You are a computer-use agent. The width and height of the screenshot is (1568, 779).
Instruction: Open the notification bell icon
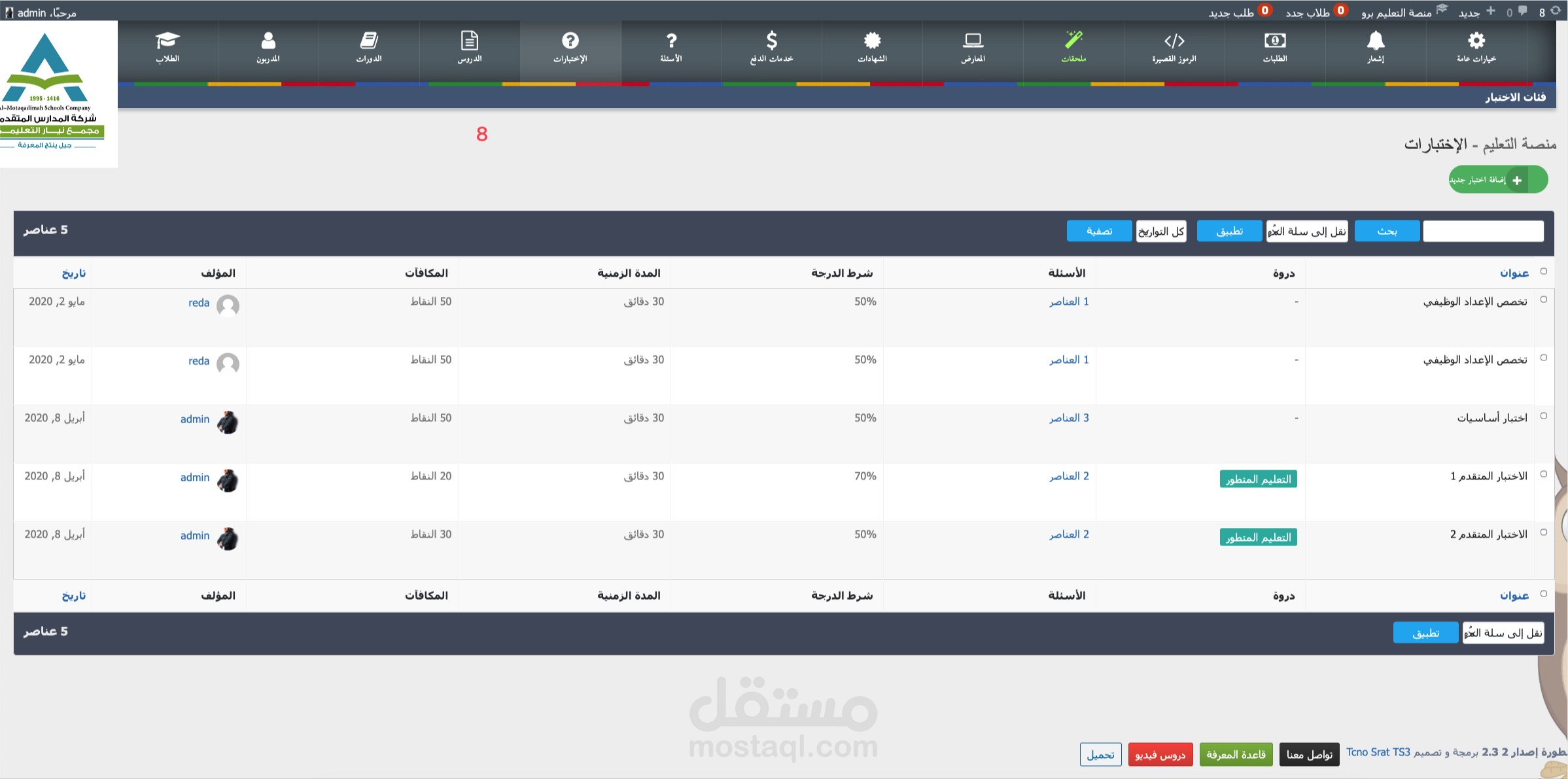point(1376,41)
